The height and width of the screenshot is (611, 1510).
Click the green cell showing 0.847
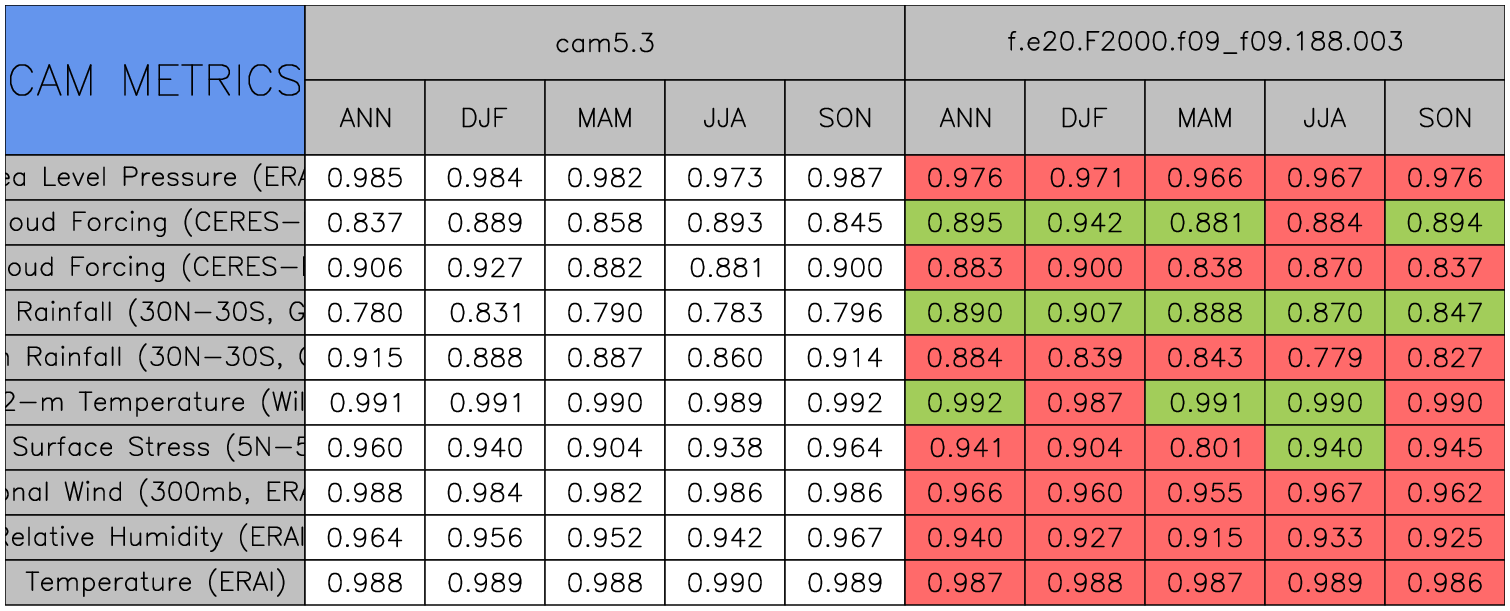[1445, 313]
